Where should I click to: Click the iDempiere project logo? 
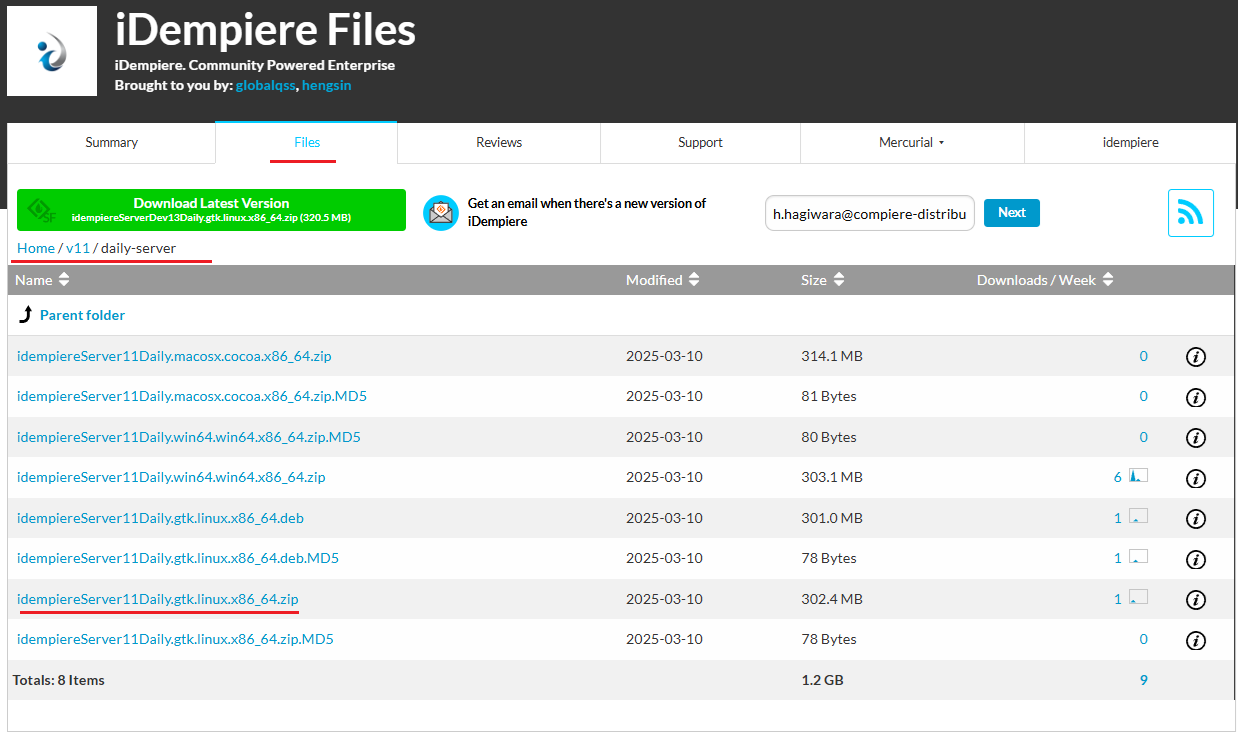51,50
